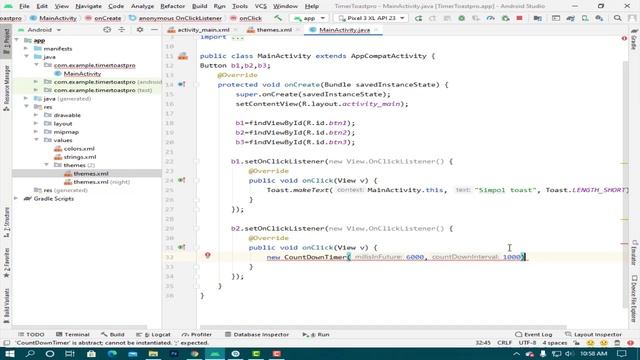This screenshot has width=640, height=360.
Task: Open the Pixel 3 XL API 23 device dropdown
Action: tap(371, 18)
